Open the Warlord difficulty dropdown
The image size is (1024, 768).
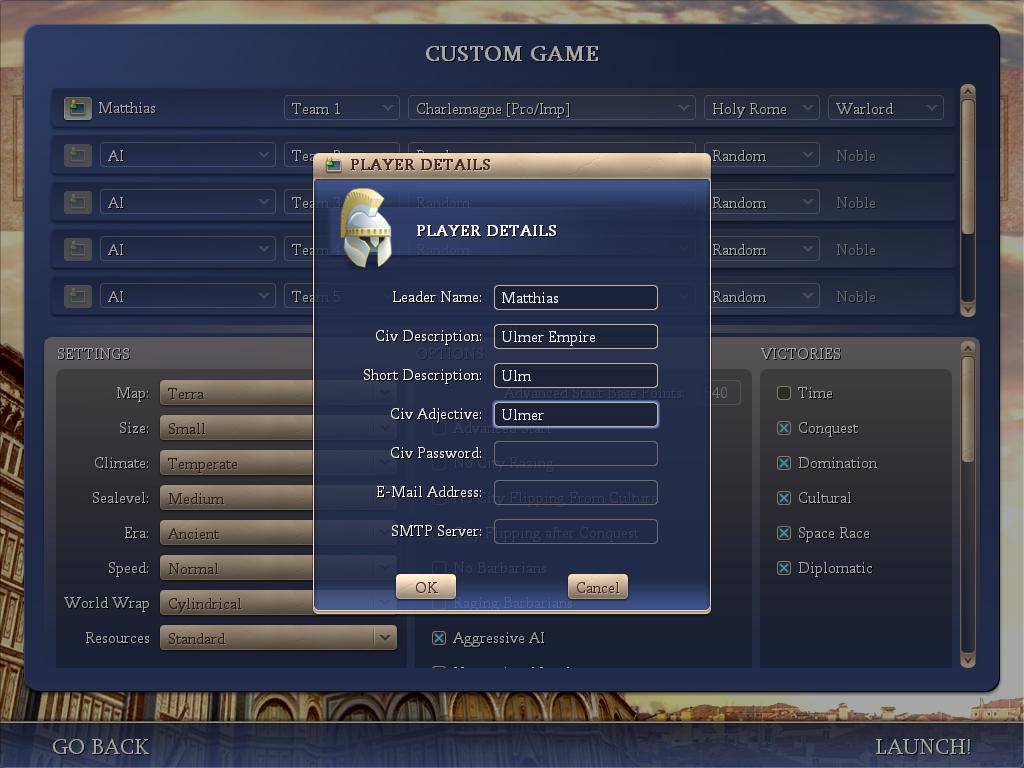[886, 108]
